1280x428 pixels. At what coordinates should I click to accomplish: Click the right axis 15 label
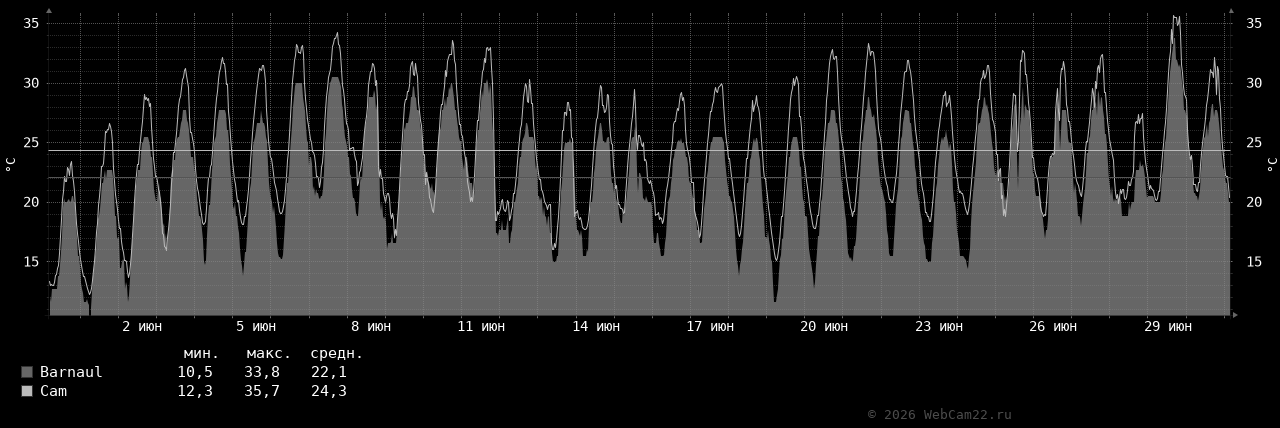coord(1253,262)
